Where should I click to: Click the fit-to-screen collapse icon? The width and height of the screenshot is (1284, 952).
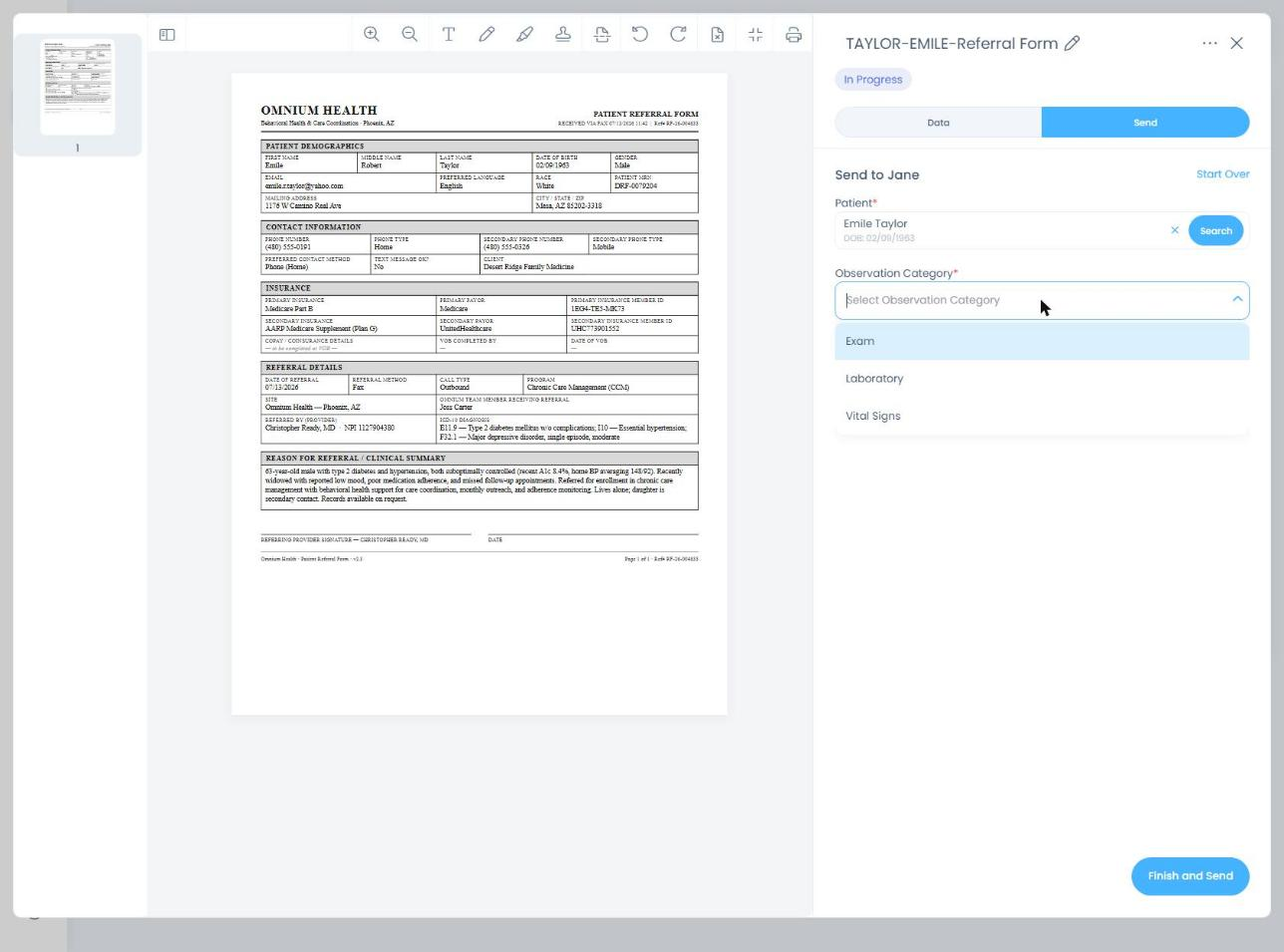tap(756, 34)
